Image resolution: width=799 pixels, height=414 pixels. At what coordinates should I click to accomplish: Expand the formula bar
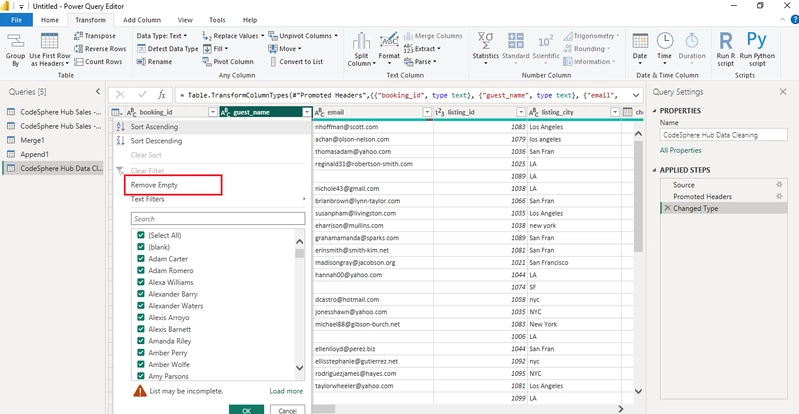coord(636,95)
